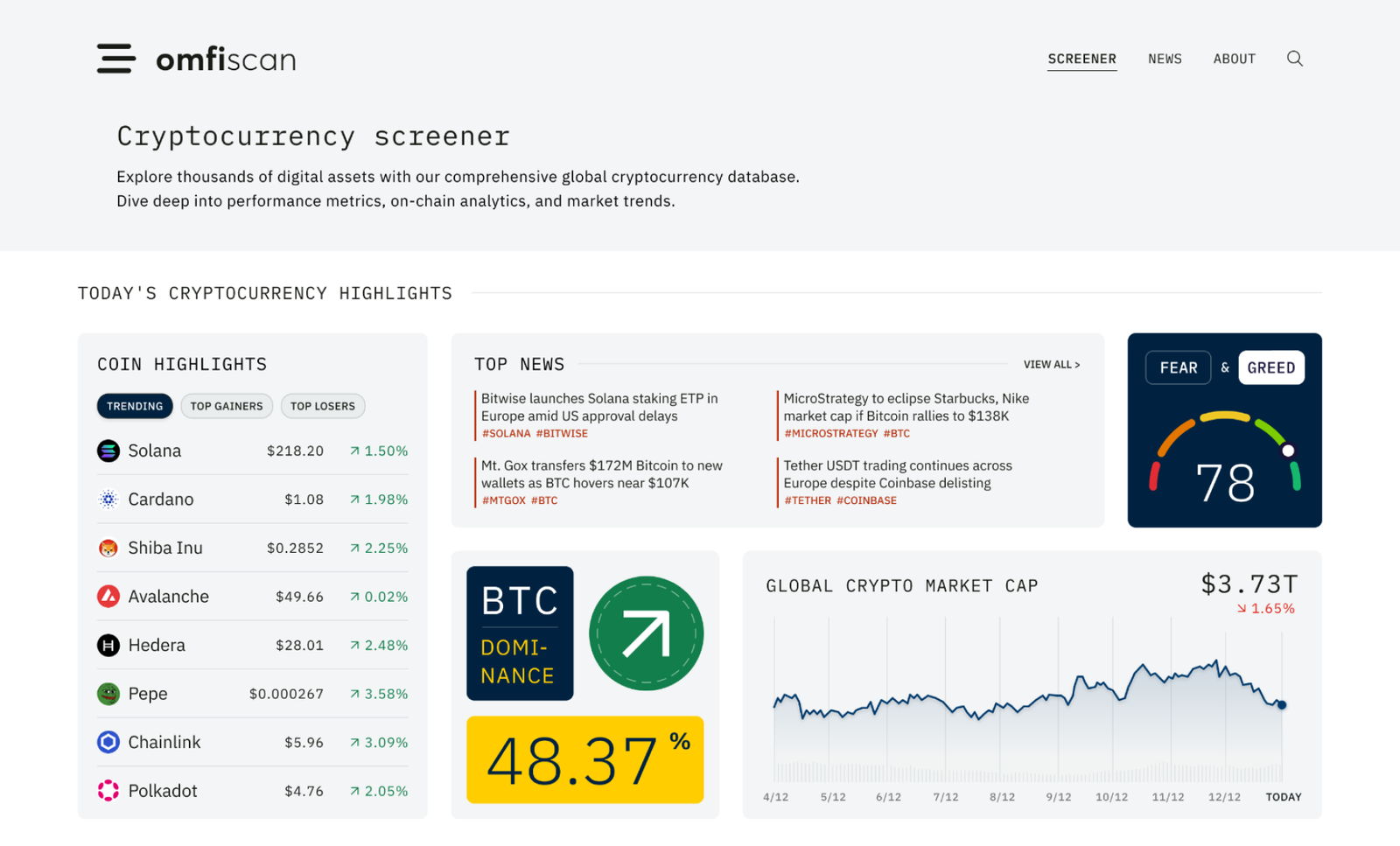Click Cardano price $1.08

[304, 500]
